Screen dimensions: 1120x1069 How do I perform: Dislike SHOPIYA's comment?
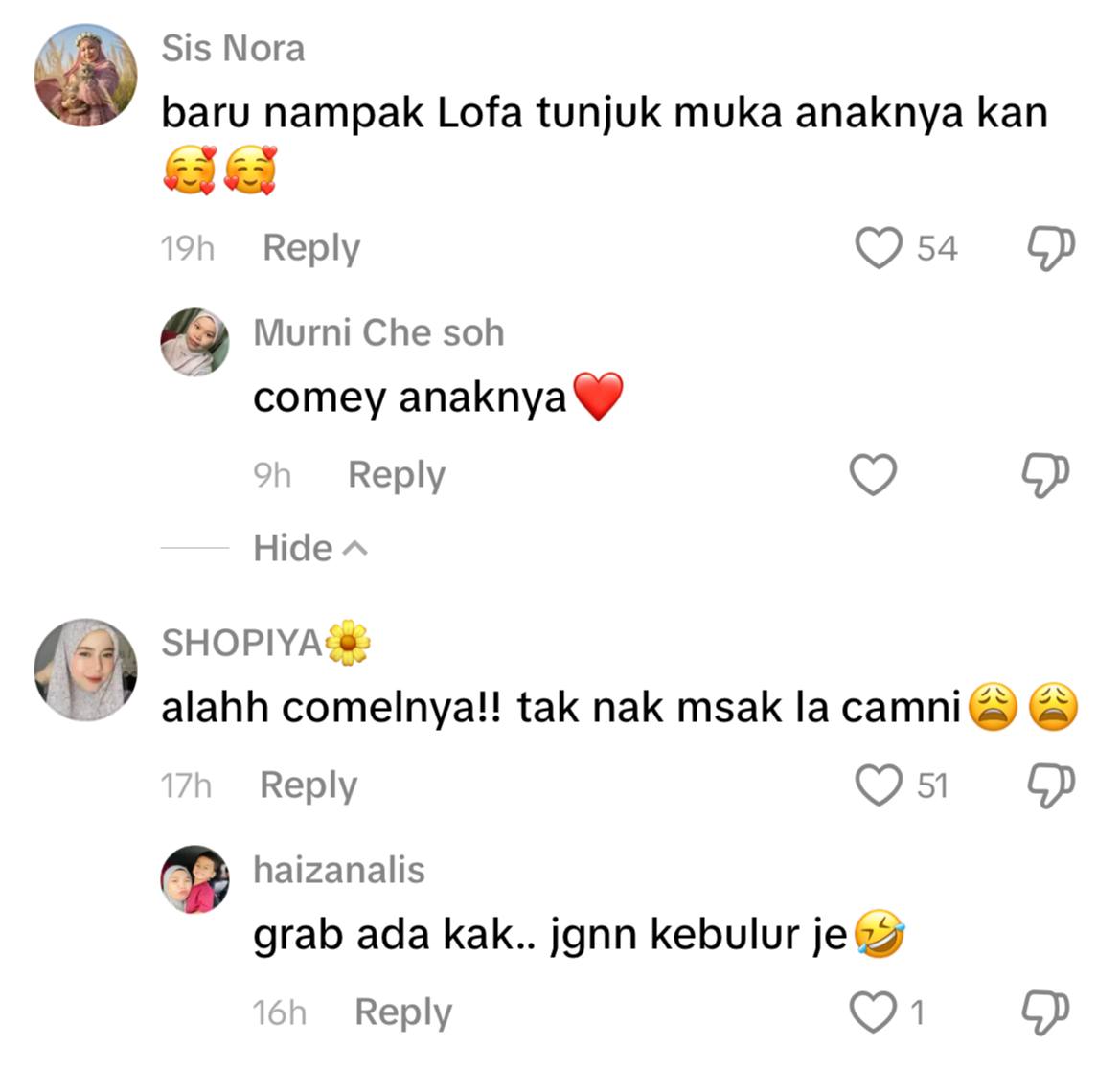pos(1051,785)
